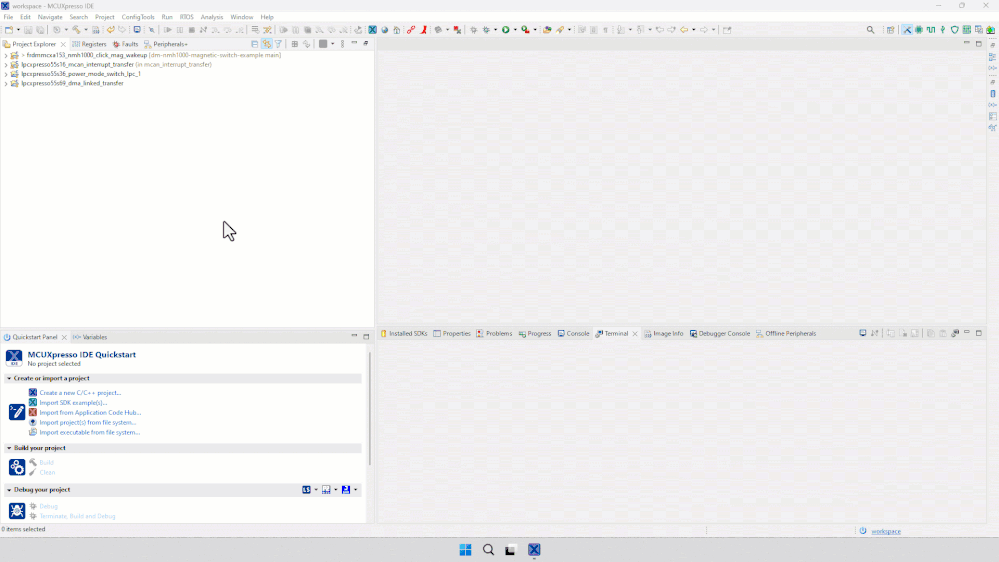Open the ConfigTools menu
Screen dimensions: 999x562
138,17
